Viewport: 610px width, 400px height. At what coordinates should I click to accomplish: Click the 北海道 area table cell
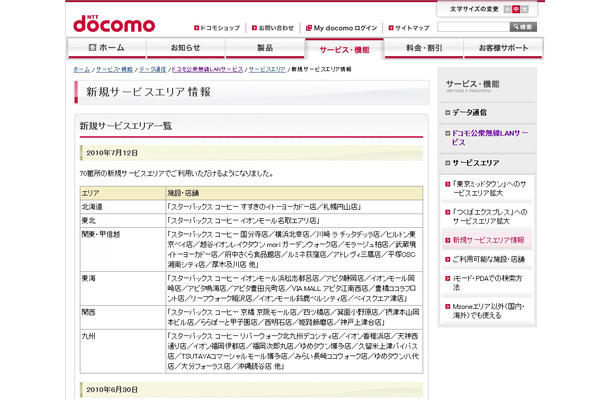123,207
